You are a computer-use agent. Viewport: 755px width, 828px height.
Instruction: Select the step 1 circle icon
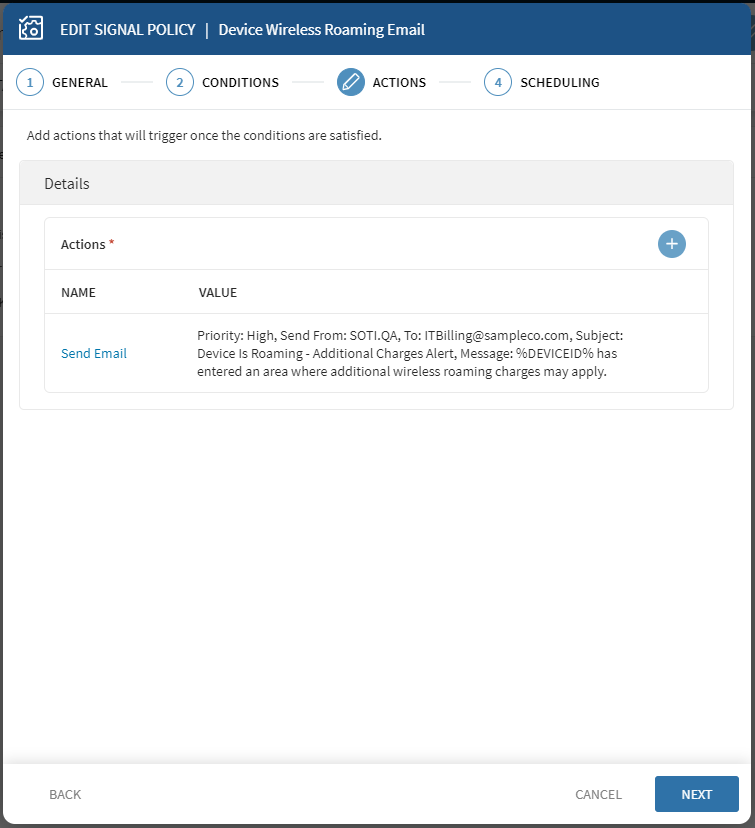[x=30, y=82]
